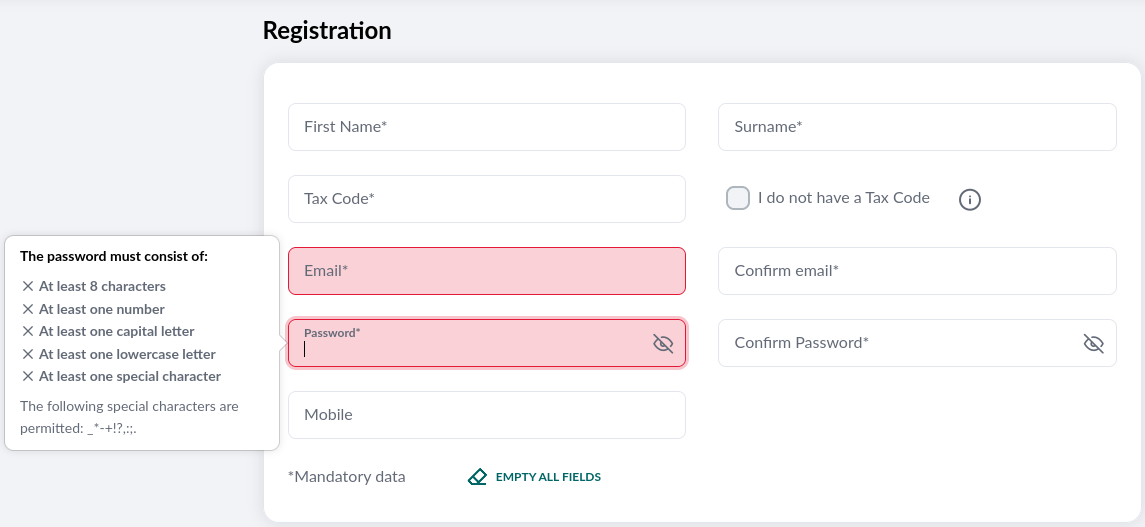Click the eraser icon beside Empty All Fields
Image resolution: width=1145 pixels, height=527 pixels.
477,477
